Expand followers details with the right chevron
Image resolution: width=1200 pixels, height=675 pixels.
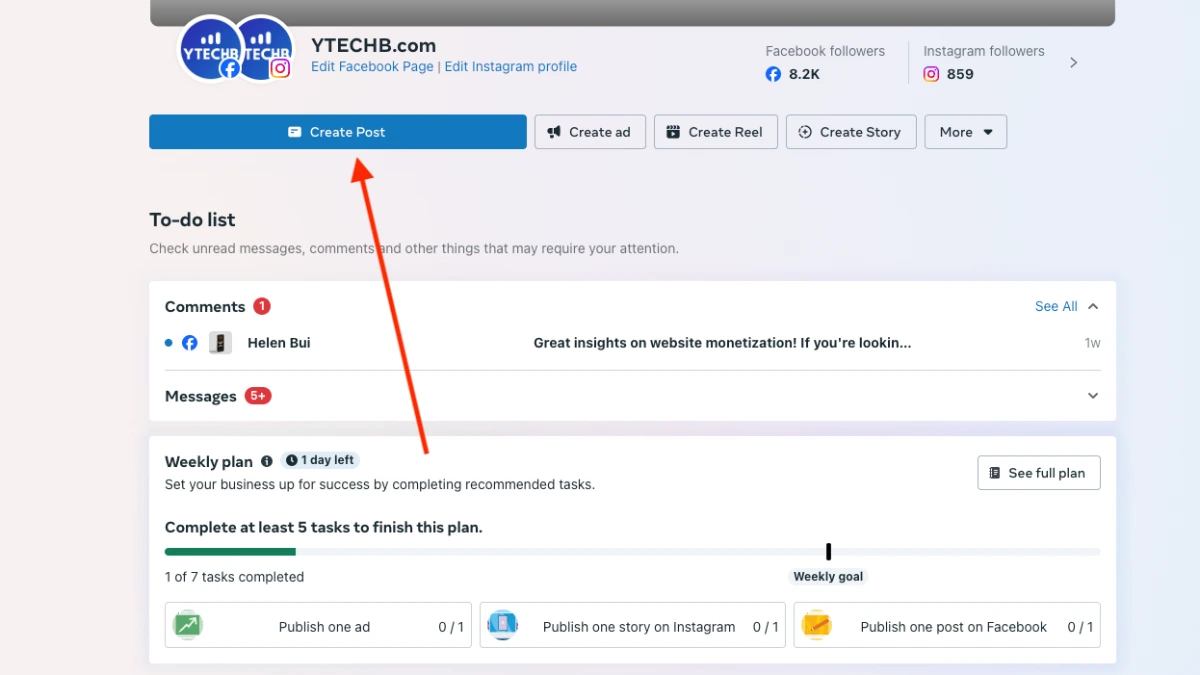click(x=1074, y=62)
